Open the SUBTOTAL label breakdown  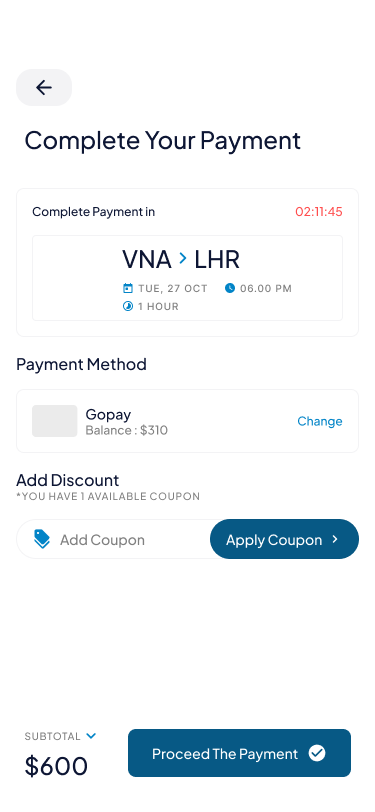[x=52, y=736]
